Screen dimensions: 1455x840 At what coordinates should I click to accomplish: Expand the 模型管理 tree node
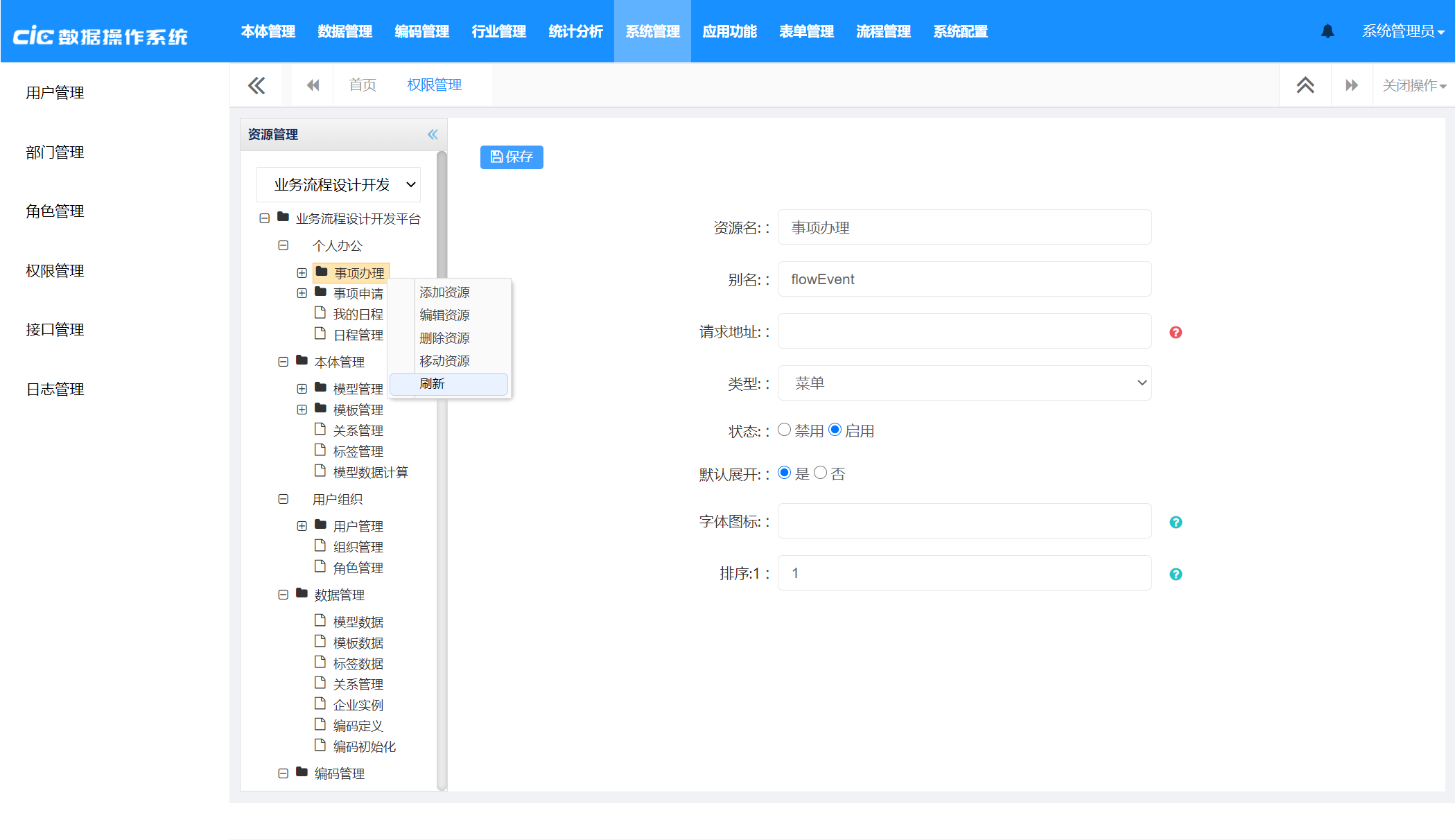pyautogui.click(x=302, y=389)
